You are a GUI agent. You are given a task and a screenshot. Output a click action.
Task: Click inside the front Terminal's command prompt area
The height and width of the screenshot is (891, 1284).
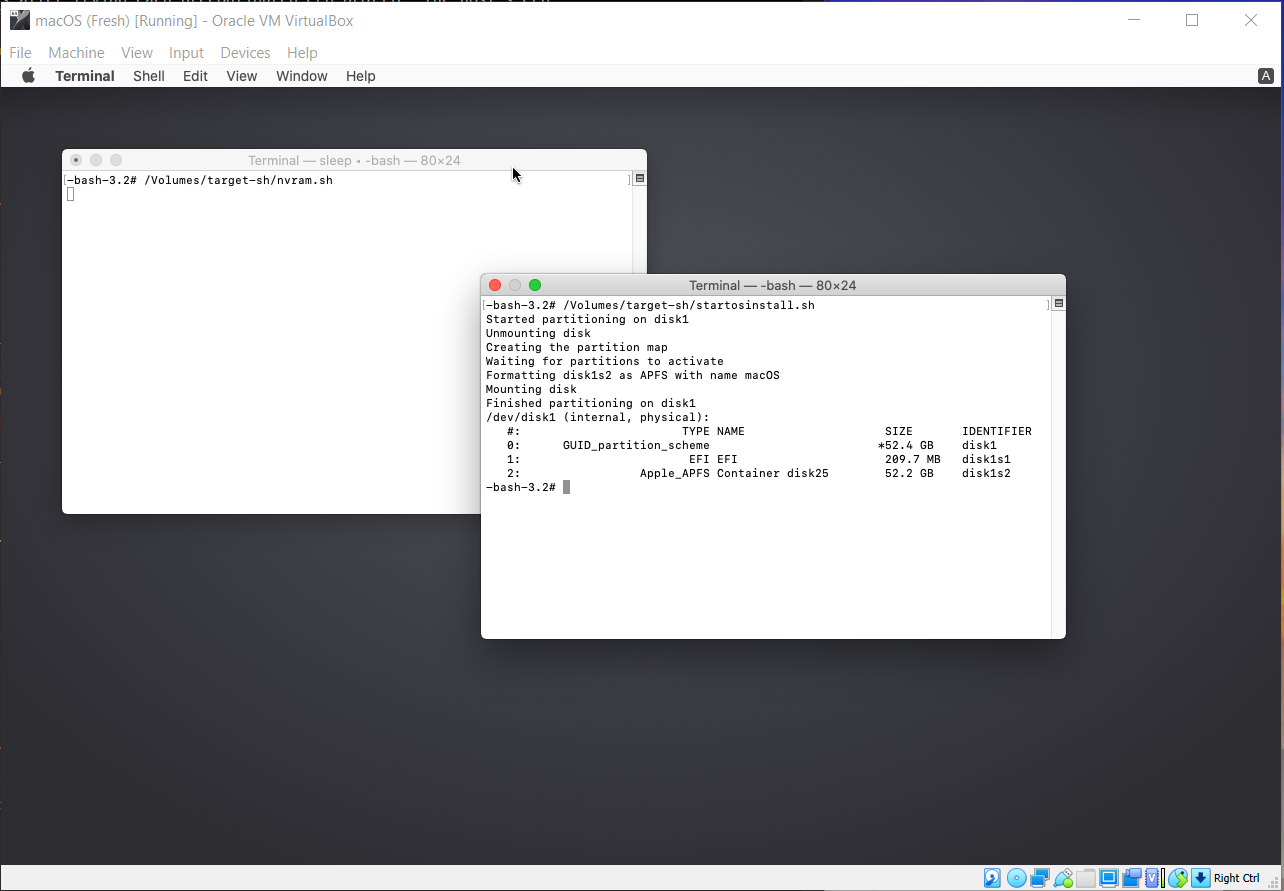700,487
